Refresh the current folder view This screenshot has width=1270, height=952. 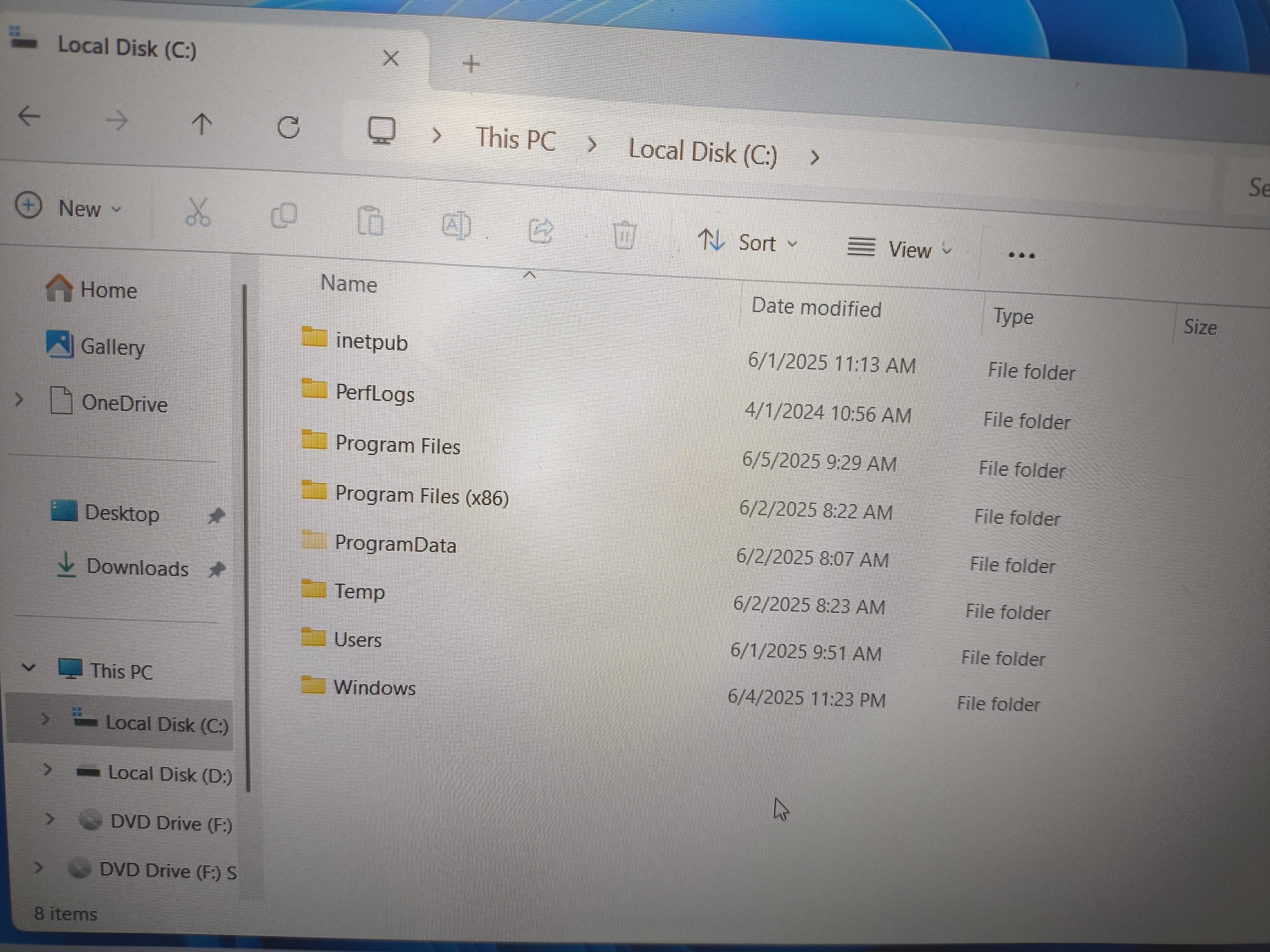(x=288, y=127)
